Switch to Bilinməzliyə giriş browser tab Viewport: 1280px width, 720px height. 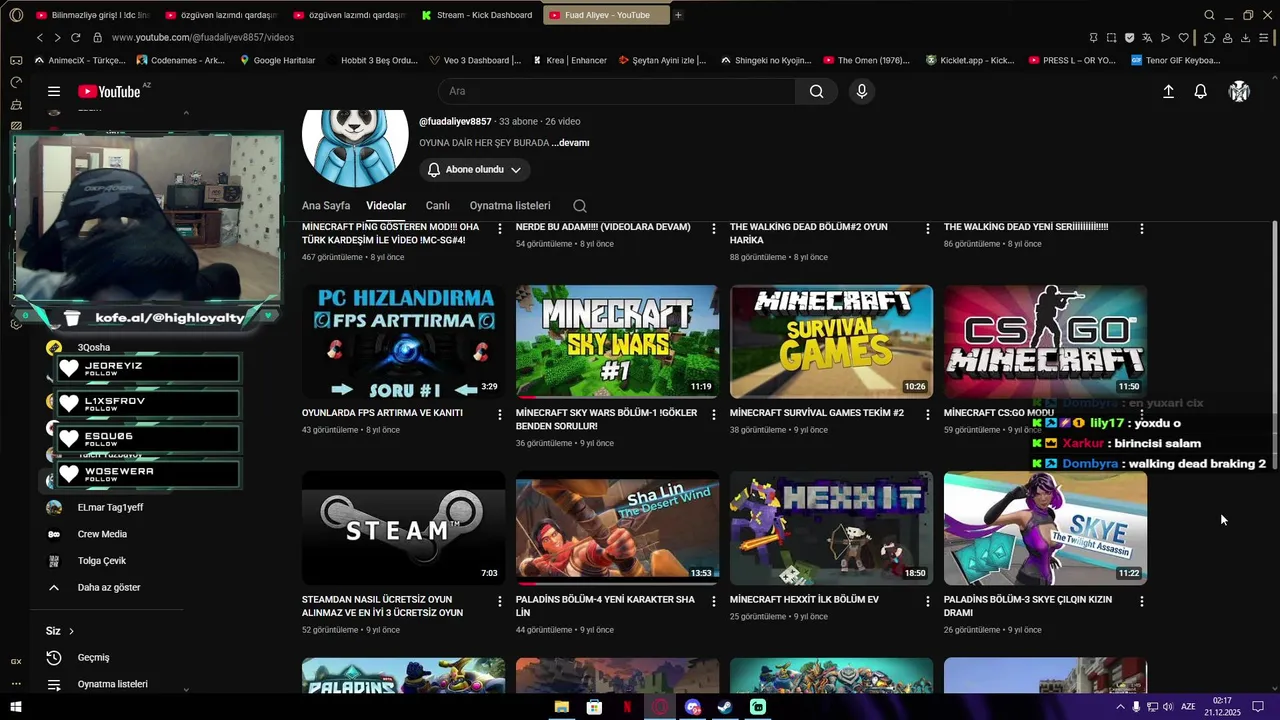[x=92, y=15]
